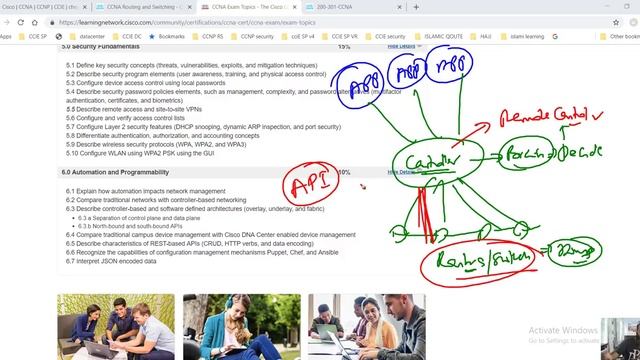Switch to the CCNA Routing and Switching tab
The image size is (640, 360).
144,7
